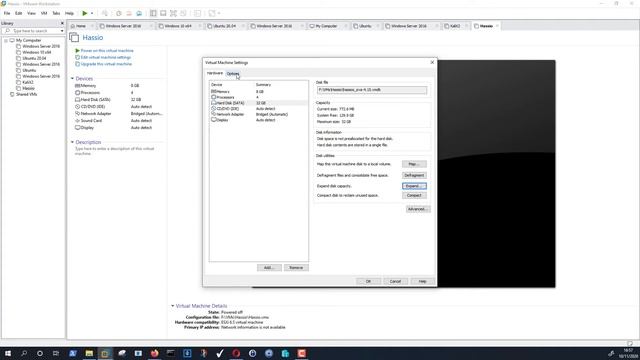
Task: Open the Edit menu
Action: [x=18, y=13]
